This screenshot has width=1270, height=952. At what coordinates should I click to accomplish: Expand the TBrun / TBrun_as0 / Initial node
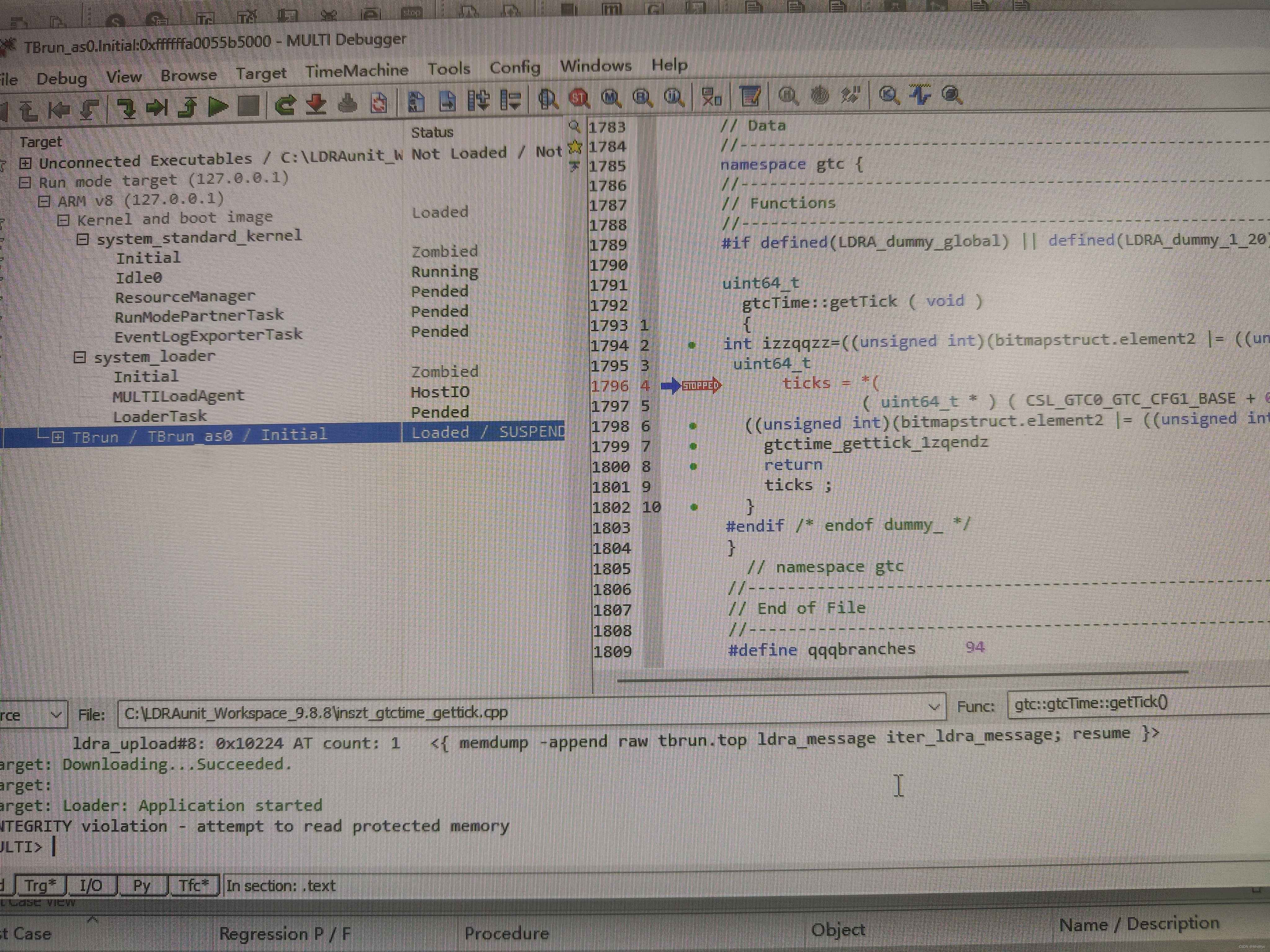pyautogui.click(x=58, y=438)
